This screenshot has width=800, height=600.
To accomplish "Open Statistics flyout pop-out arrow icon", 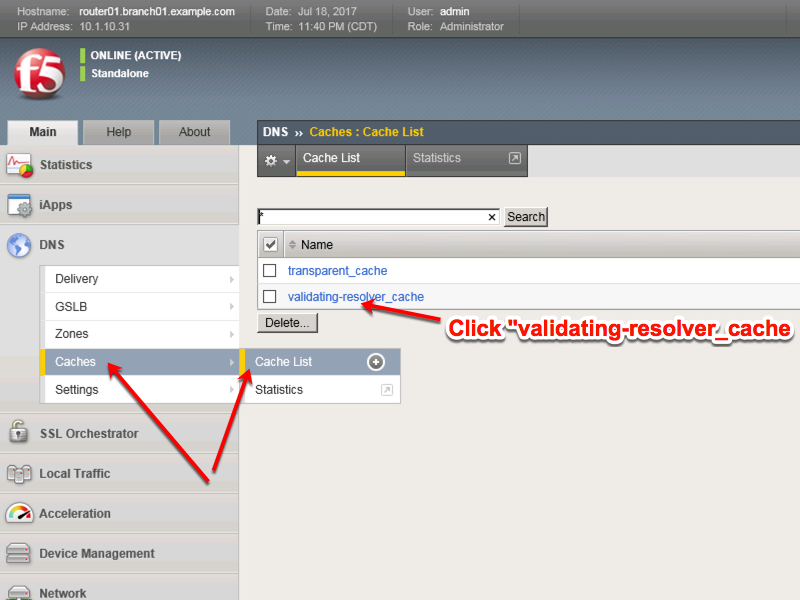I will tap(387, 390).
